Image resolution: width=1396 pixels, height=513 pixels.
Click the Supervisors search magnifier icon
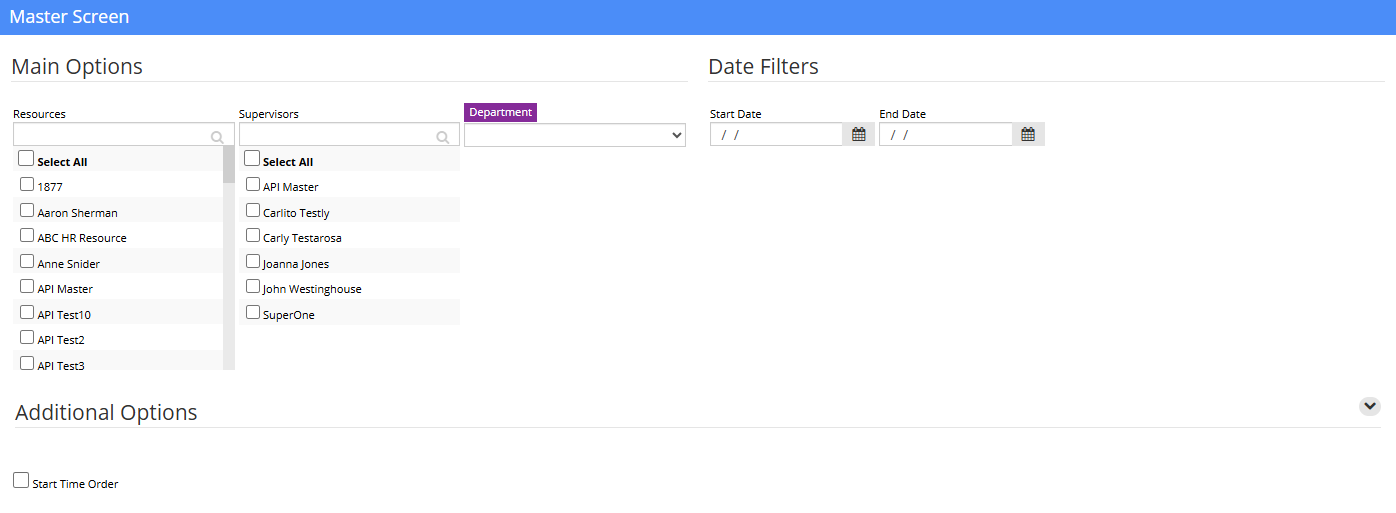[443, 137]
